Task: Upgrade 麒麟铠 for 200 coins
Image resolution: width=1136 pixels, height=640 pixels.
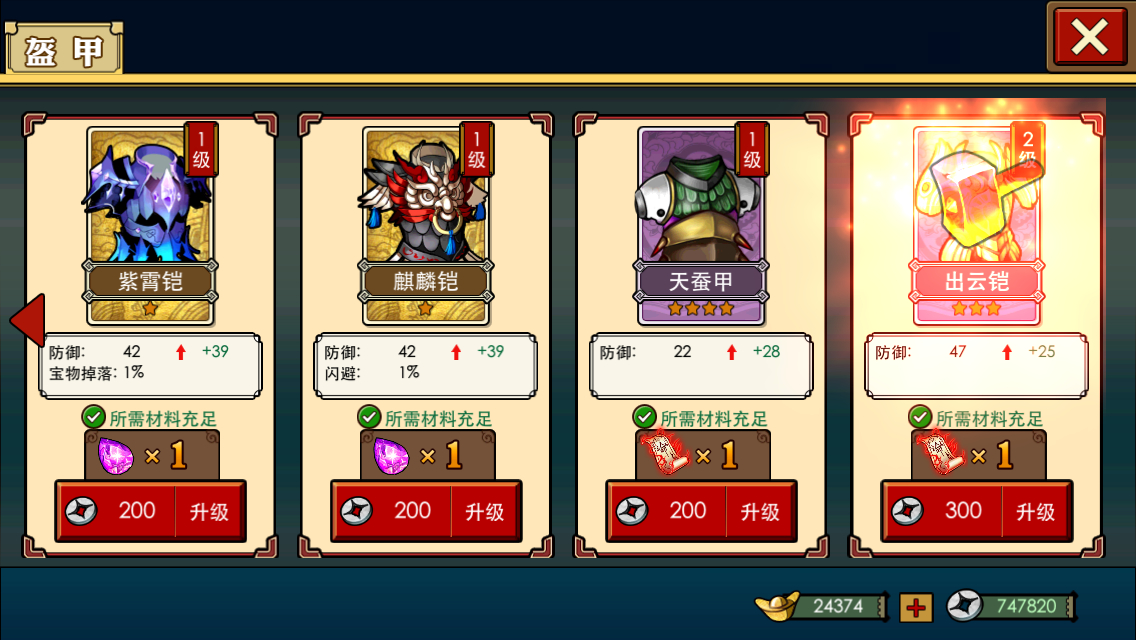Action: click(x=426, y=511)
